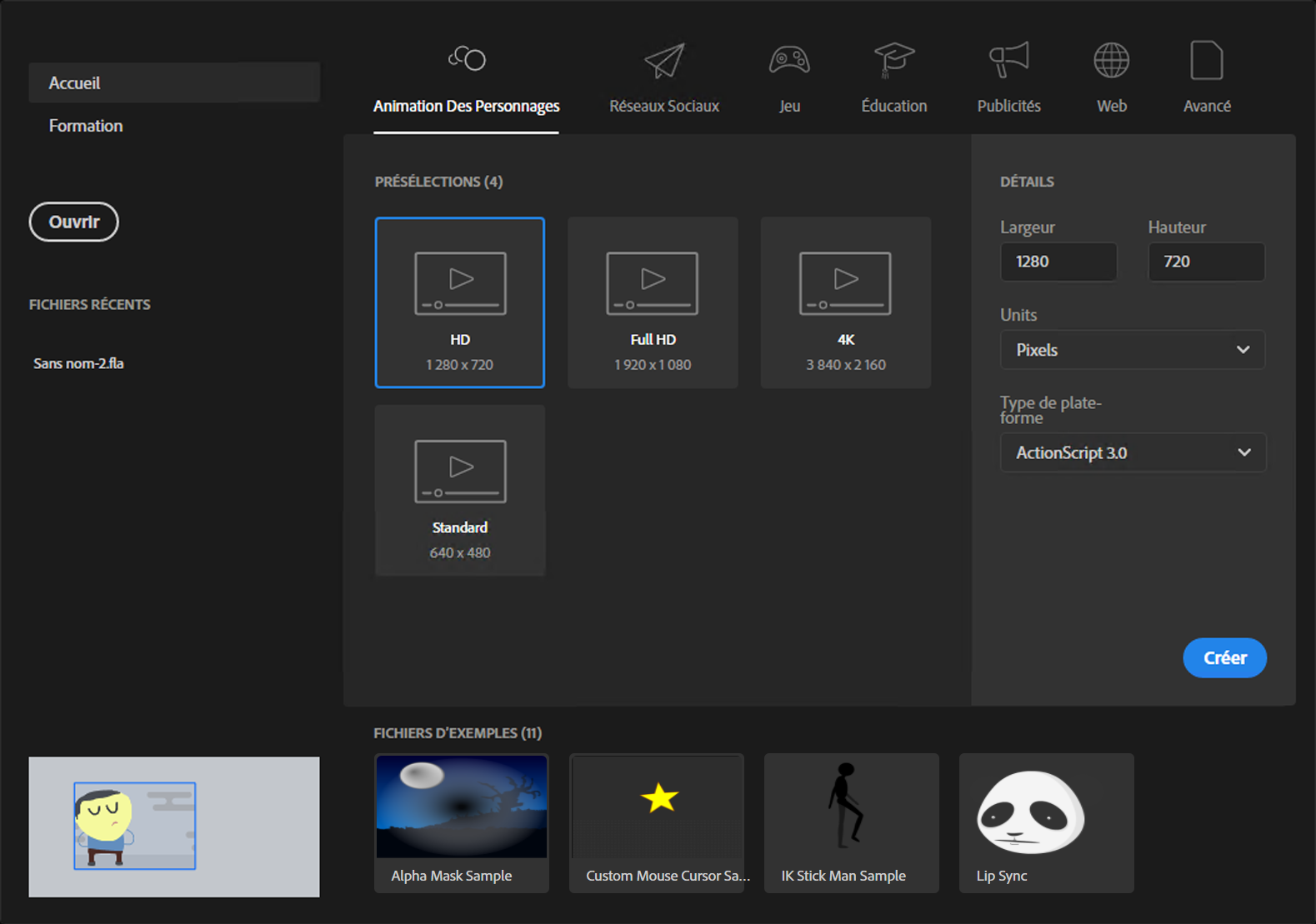The width and height of the screenshot is (1316, 924).
Task: Click the Full HD preset video icon
Action: tap(653, 283)
